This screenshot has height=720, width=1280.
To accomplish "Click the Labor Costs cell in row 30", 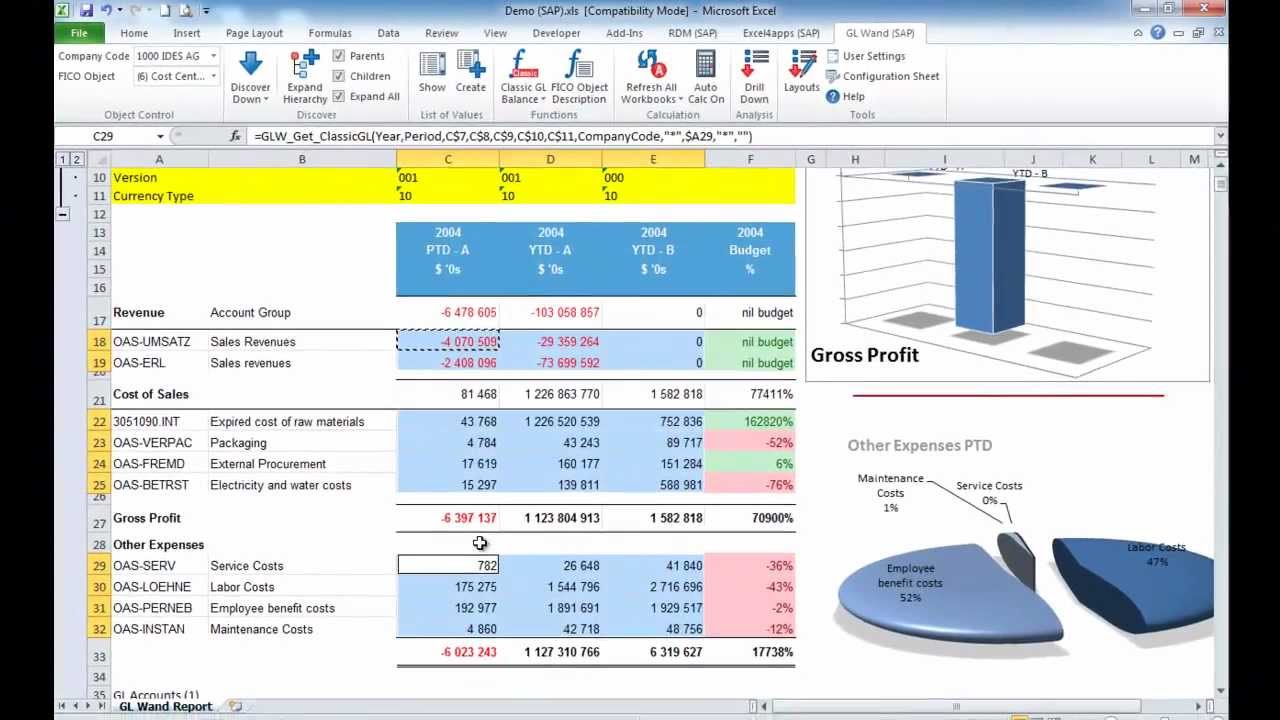I will 302,587.
